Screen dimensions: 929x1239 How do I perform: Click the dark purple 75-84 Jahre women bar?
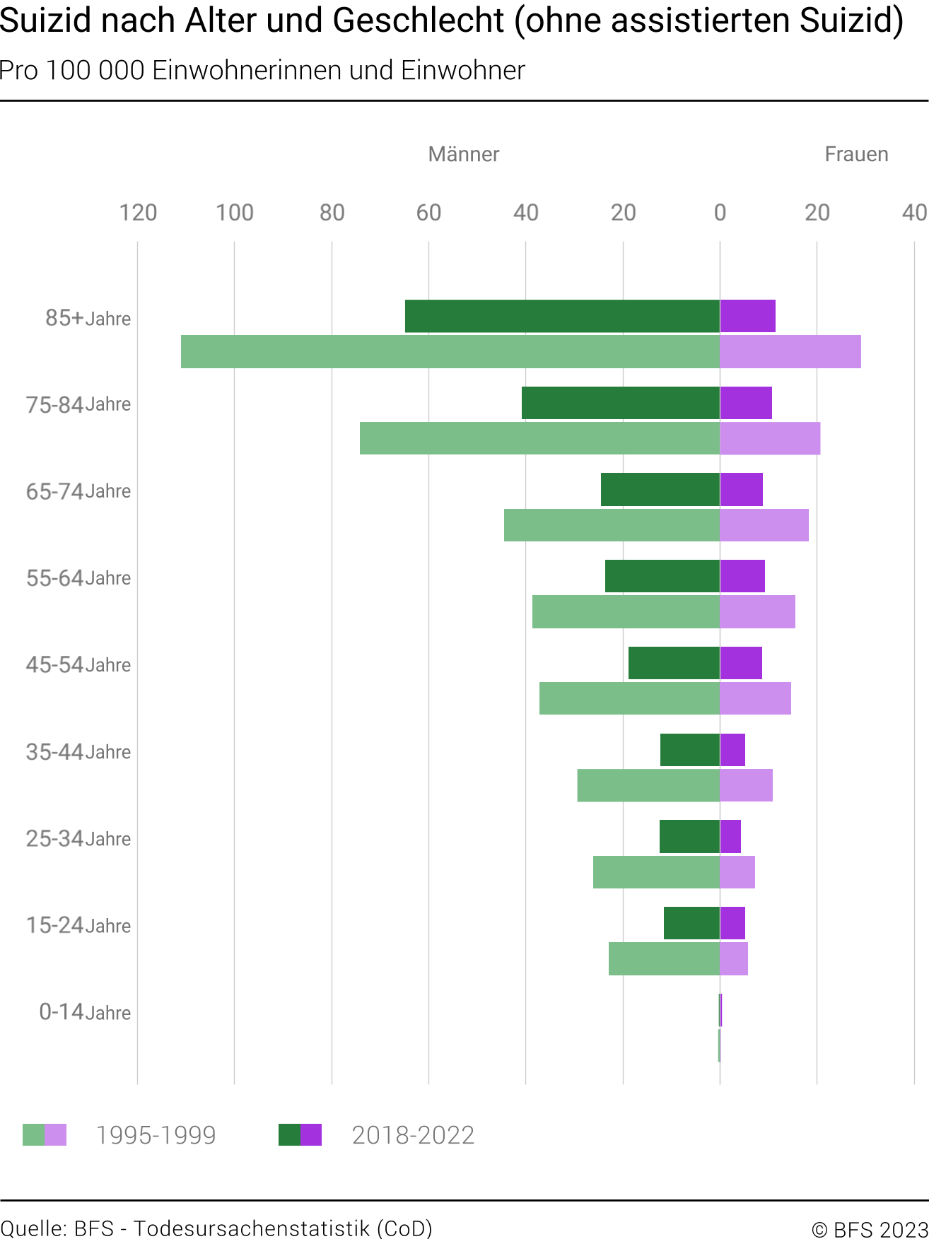(746, 403)
